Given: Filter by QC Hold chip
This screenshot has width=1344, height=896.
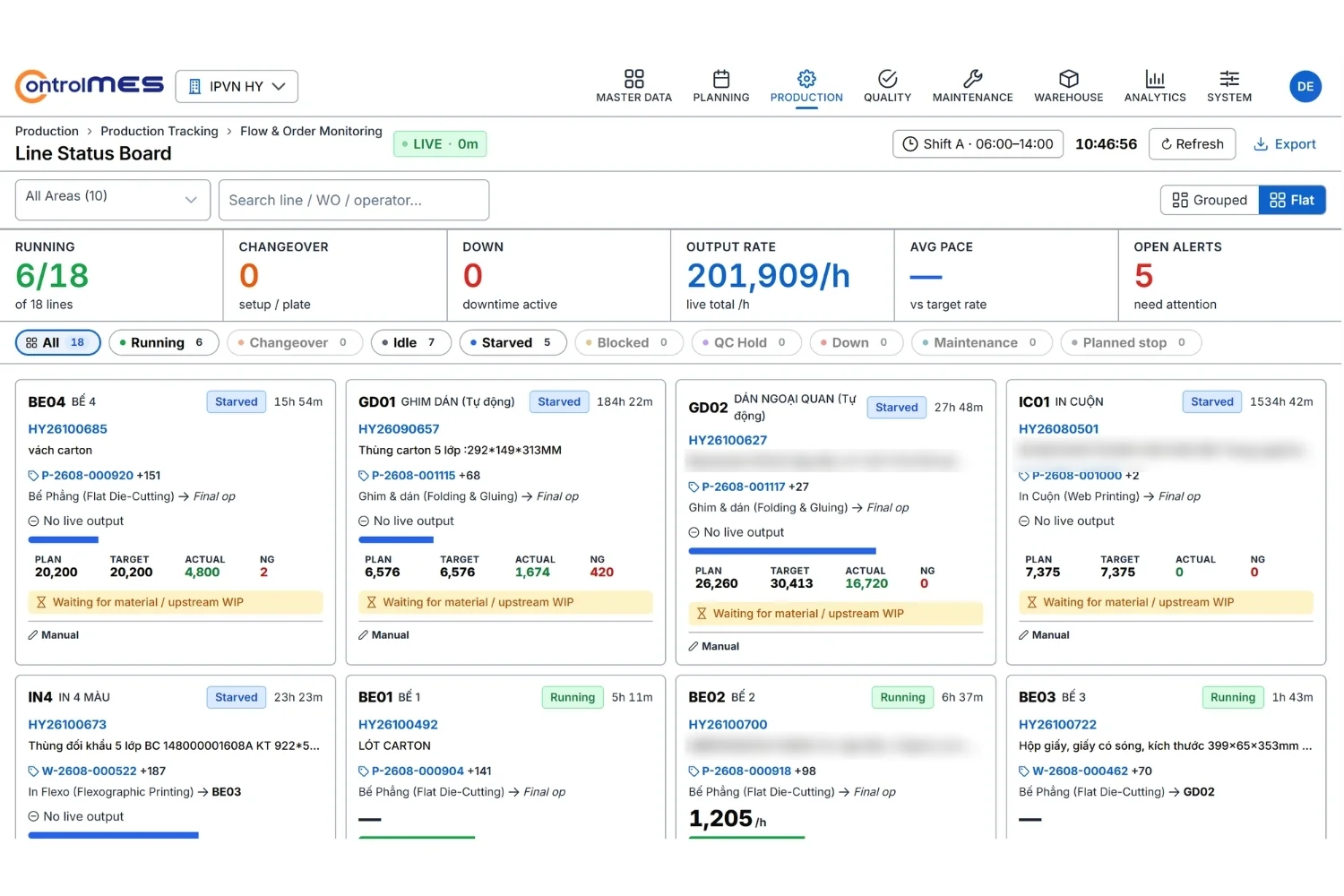Looking at the screenshot, I should pos(745,342).
